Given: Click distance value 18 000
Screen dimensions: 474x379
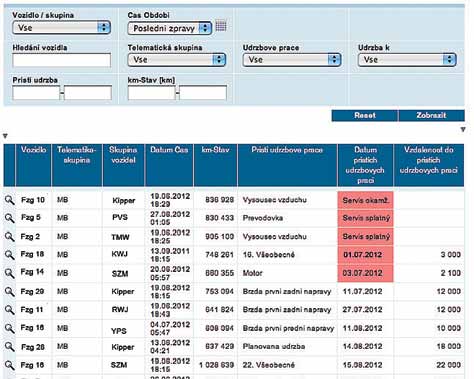Looking at the screenshot, I should pos(449,347).
